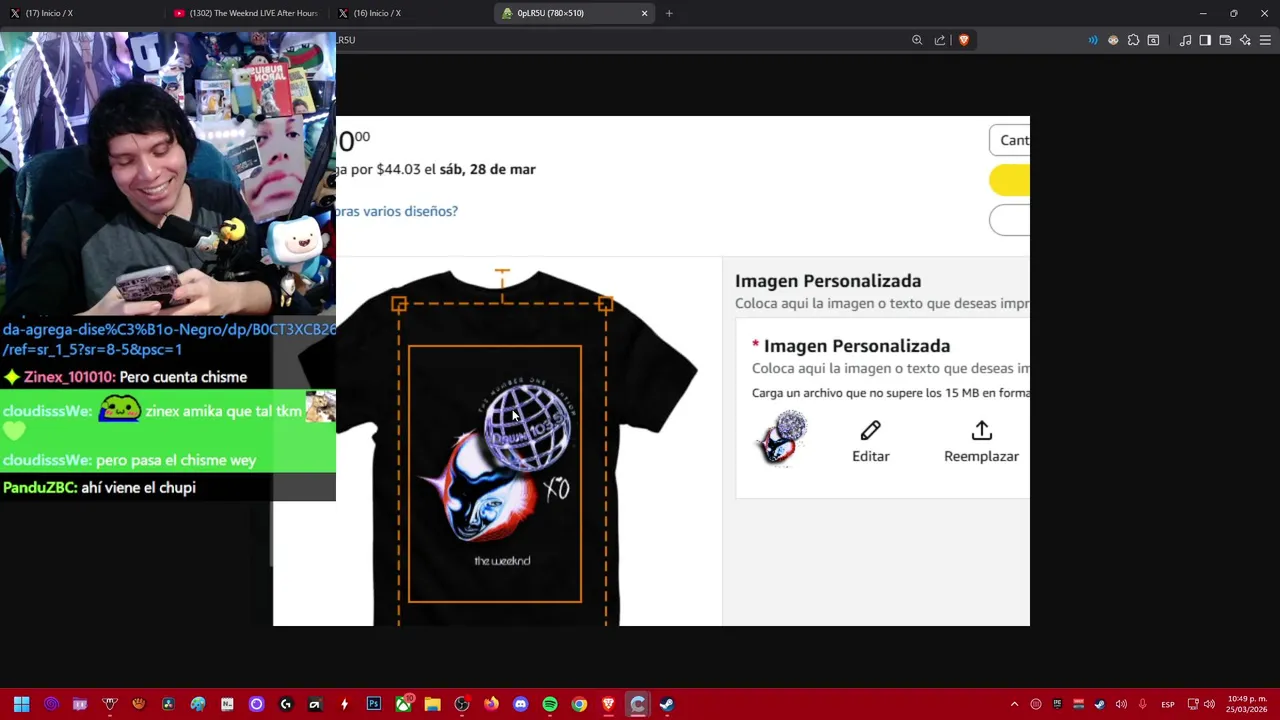Viewport: 1280px width, 720px height.
Task: Open the Notion taskbar icon
Action: click(x=227, y=704)
